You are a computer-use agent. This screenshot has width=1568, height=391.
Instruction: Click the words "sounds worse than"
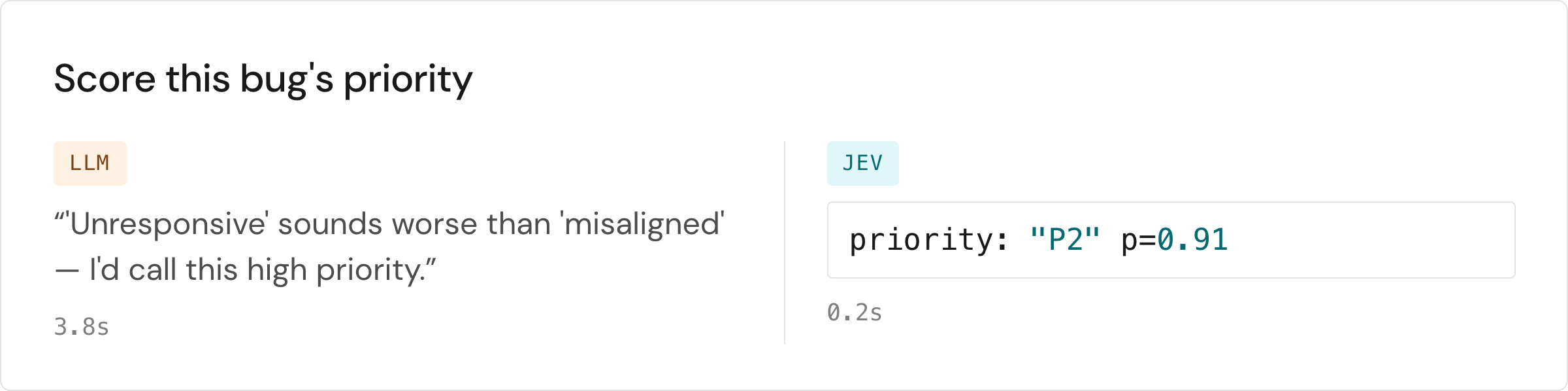tap(414, 224)
